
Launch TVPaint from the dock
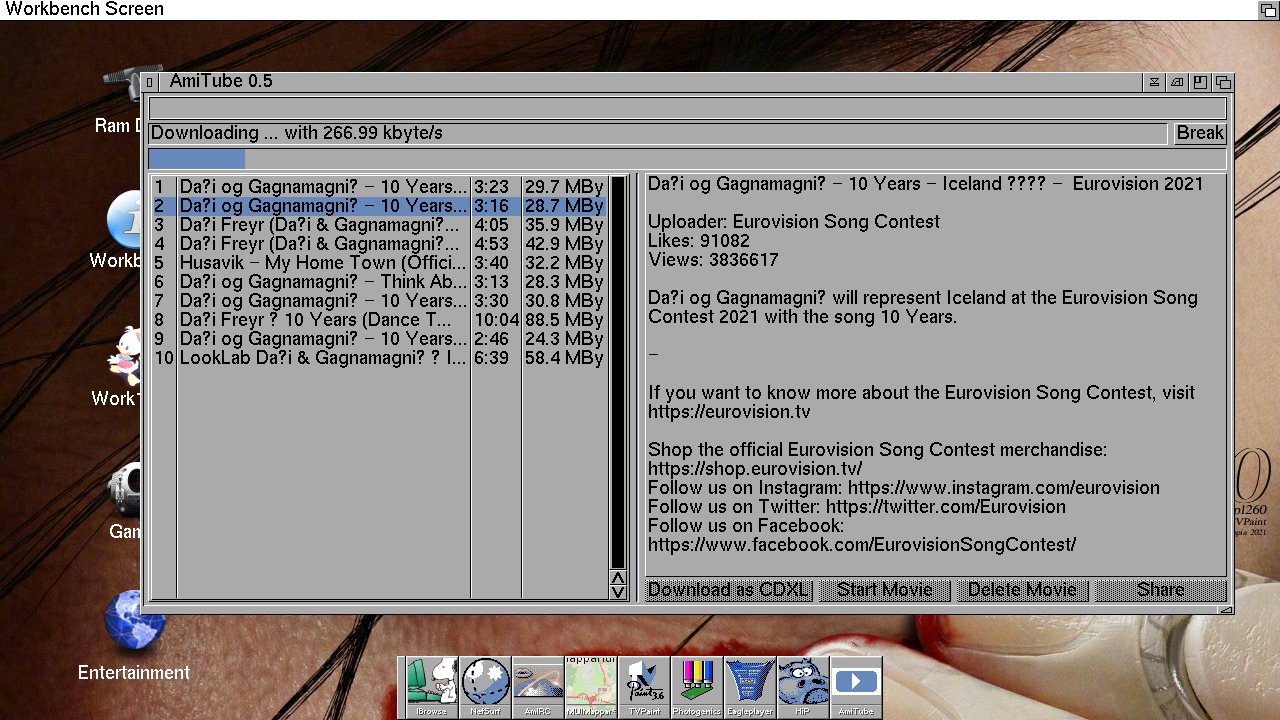click(644, 687)
